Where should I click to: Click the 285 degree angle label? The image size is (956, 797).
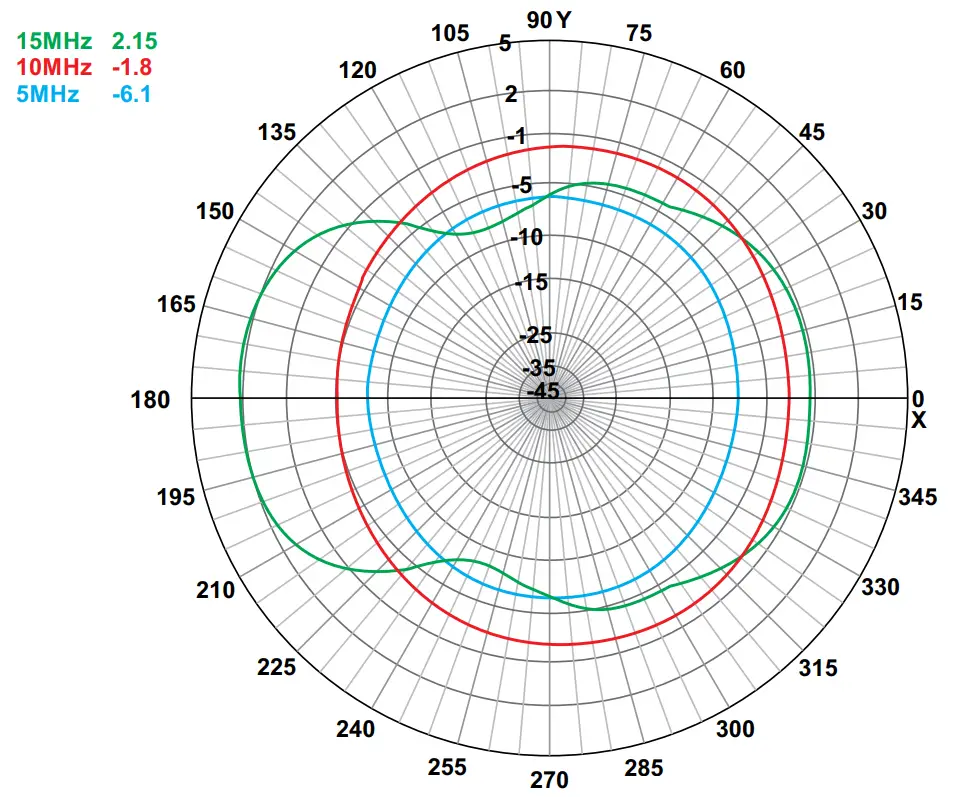click(x=643, y=768)
